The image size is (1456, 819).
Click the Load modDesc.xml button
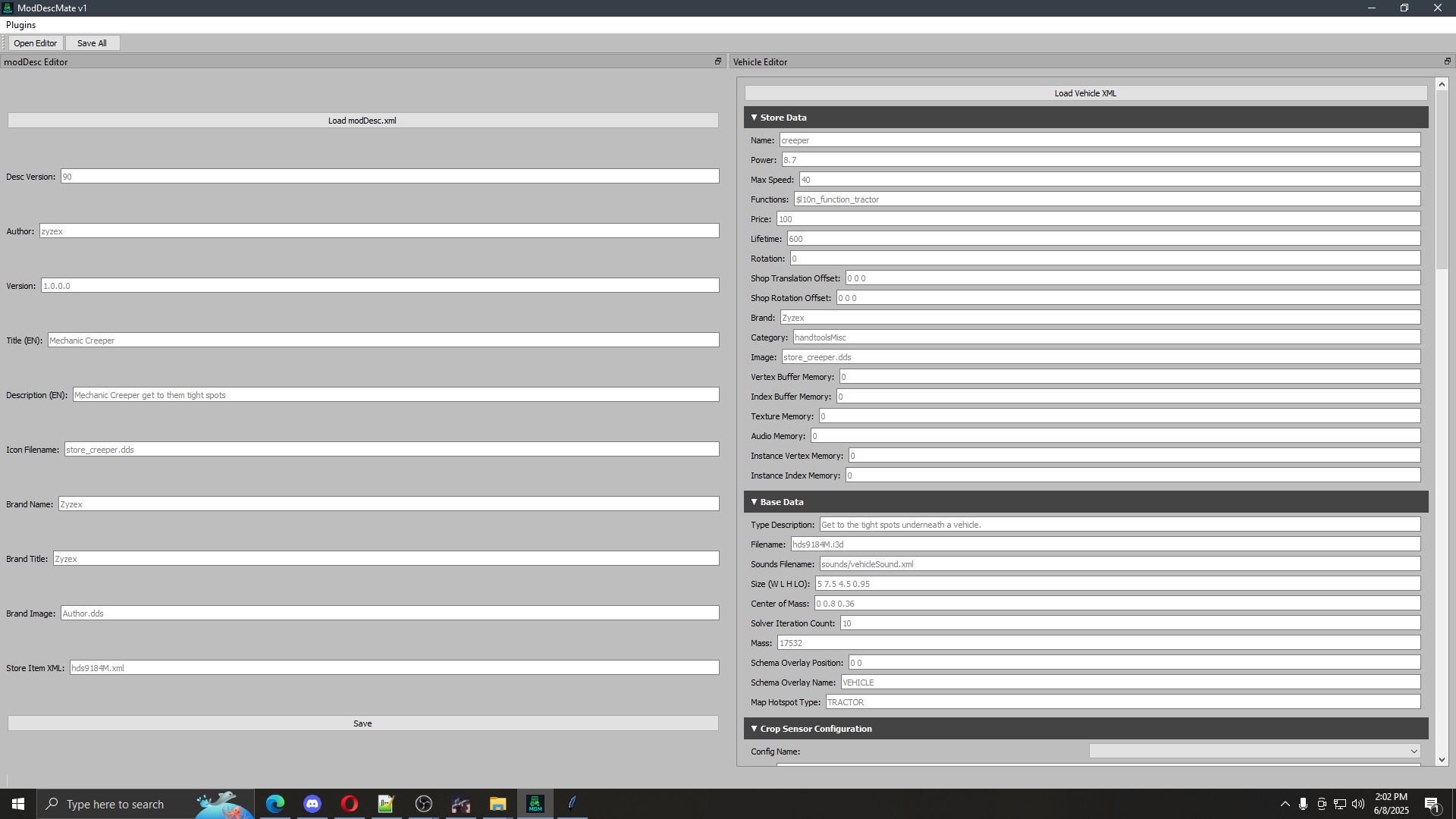pos(362,121)
